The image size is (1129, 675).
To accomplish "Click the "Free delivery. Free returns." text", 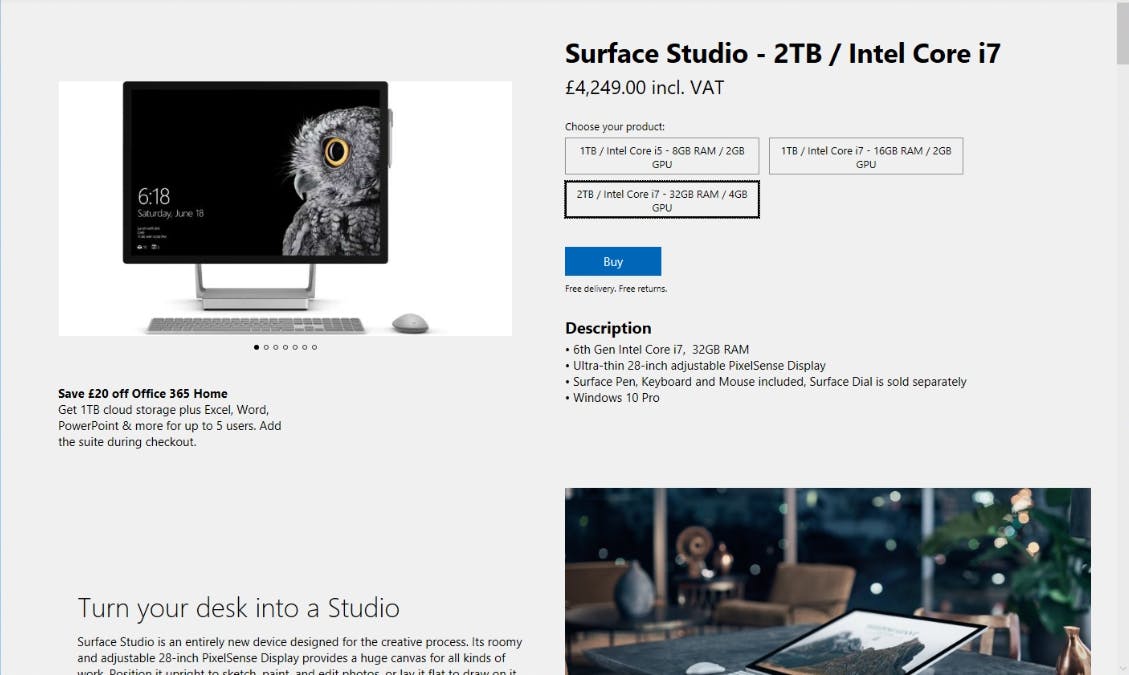I will coord(616,289).
